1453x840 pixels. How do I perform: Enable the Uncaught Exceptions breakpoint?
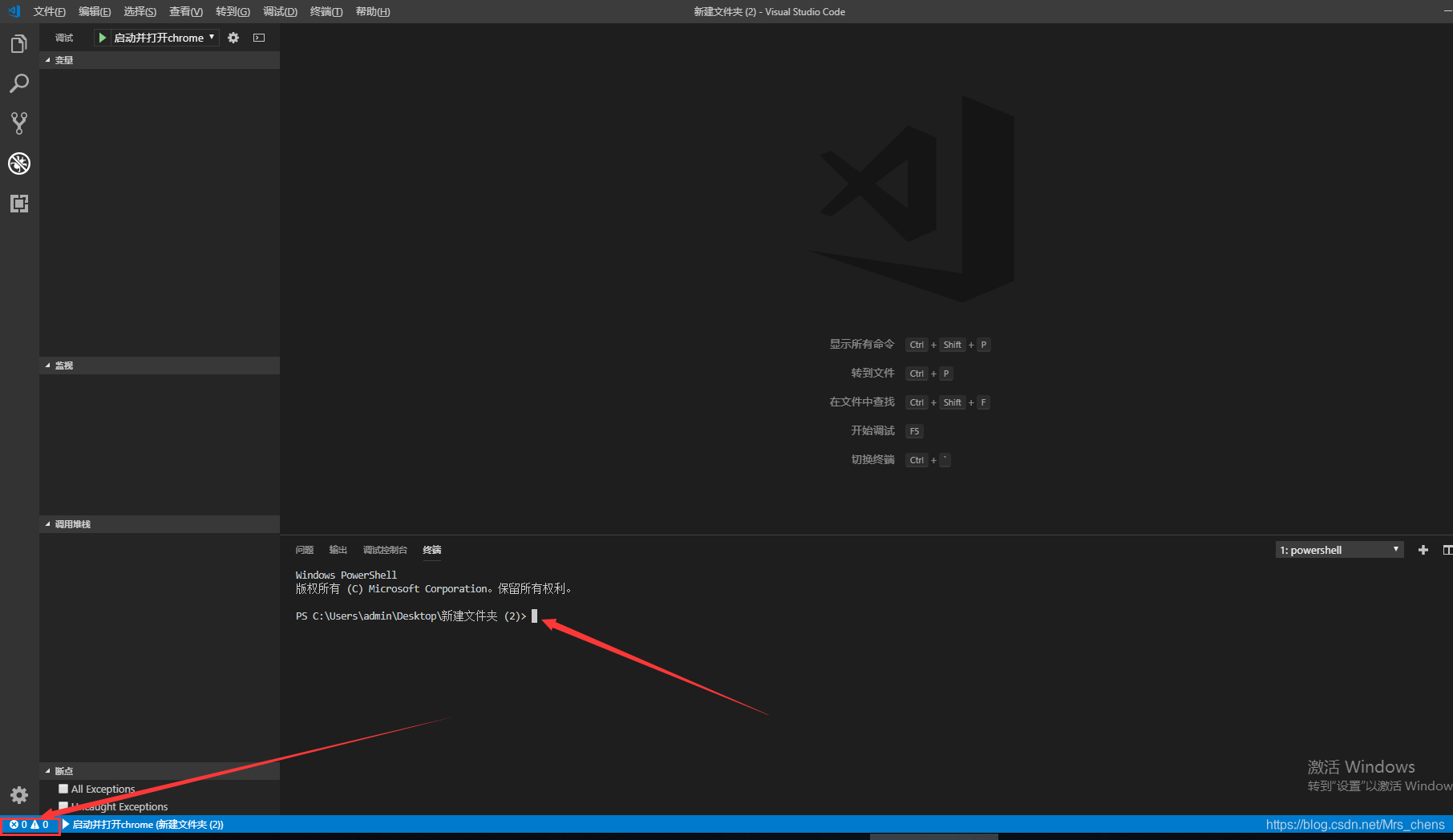(x=63, y=806)
